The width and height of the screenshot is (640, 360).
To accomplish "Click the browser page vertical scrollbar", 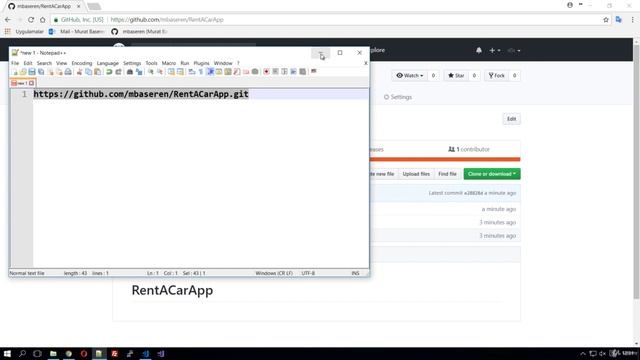I will (x=636, y=171).
